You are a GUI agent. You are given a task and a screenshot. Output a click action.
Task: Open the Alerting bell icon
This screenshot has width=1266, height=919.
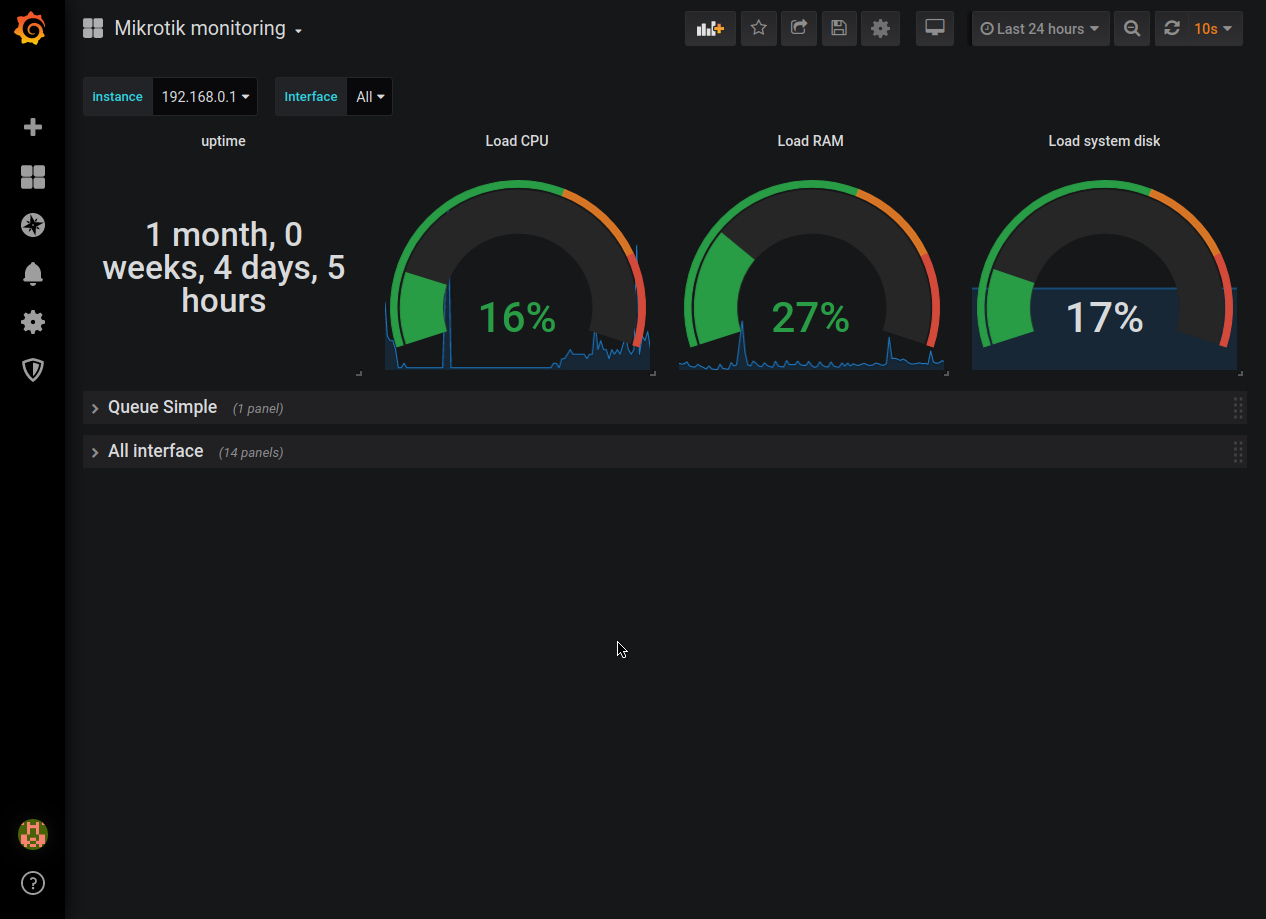point(33,273)
